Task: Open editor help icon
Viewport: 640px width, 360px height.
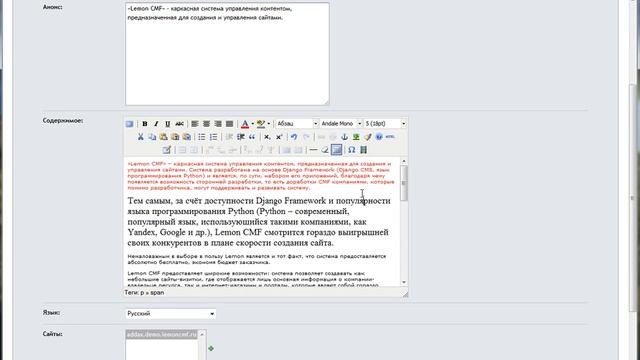Action: 379,137
